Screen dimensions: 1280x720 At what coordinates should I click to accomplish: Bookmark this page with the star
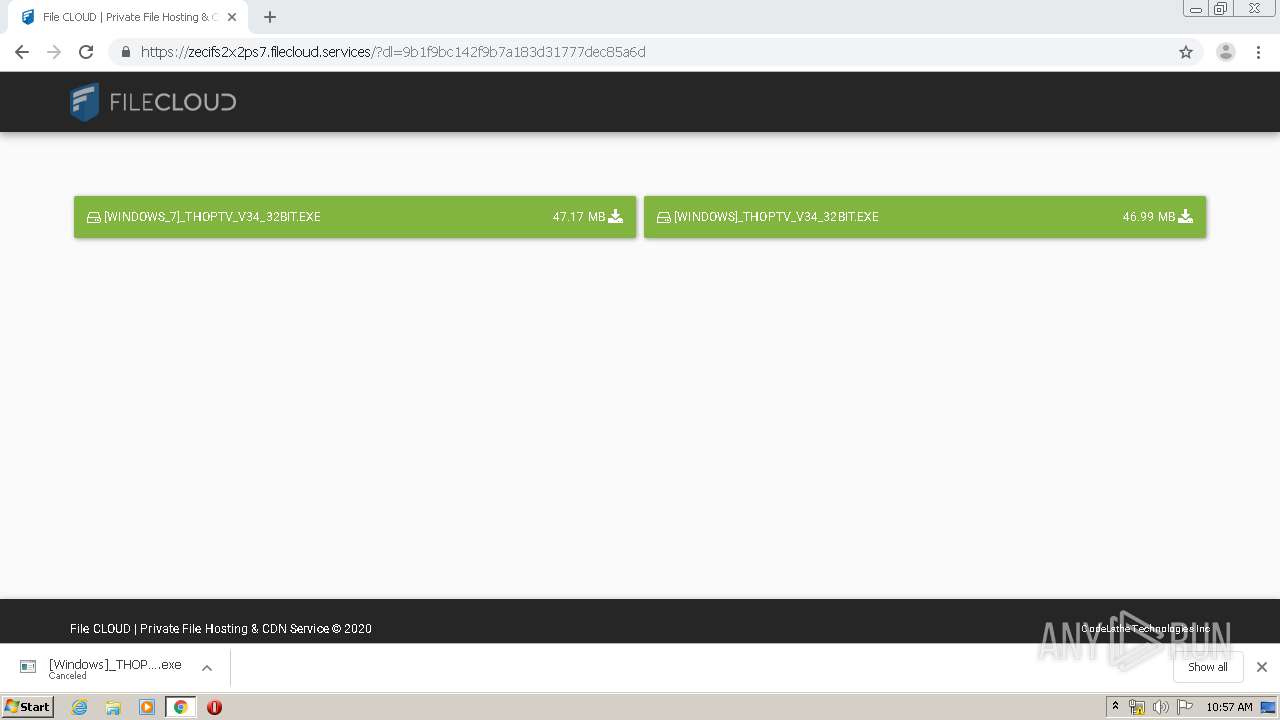pos(1186,52)
